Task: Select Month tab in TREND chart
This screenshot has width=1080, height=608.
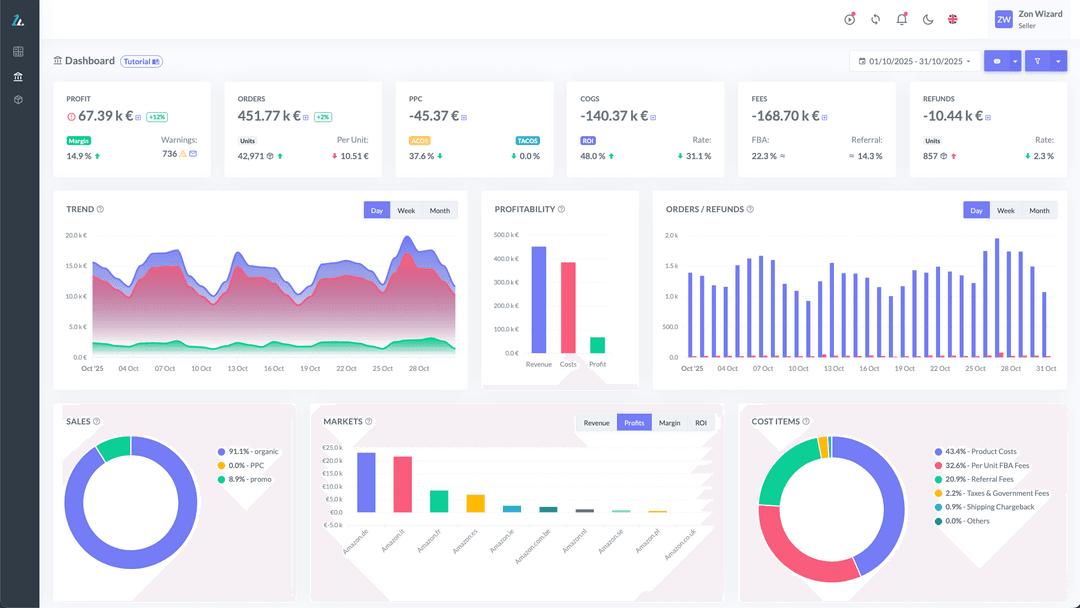Action: coord(439,211)
